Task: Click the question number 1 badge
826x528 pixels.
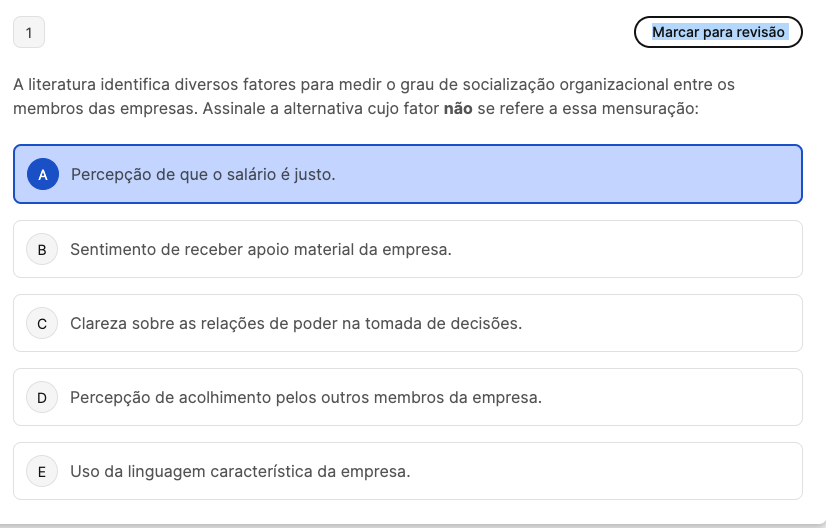Action: (29, 32)
